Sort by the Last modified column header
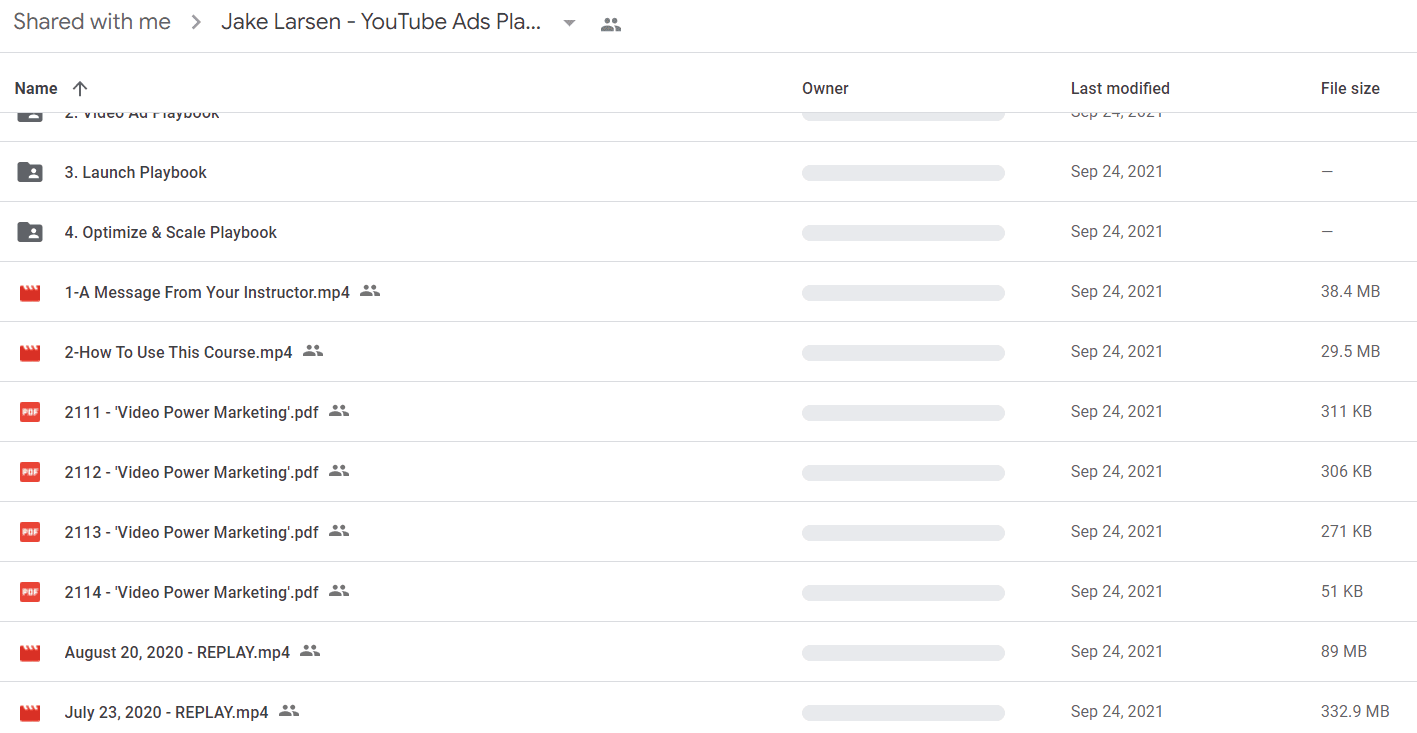Screen dimensions: 1417x733 click(1120, 88)
